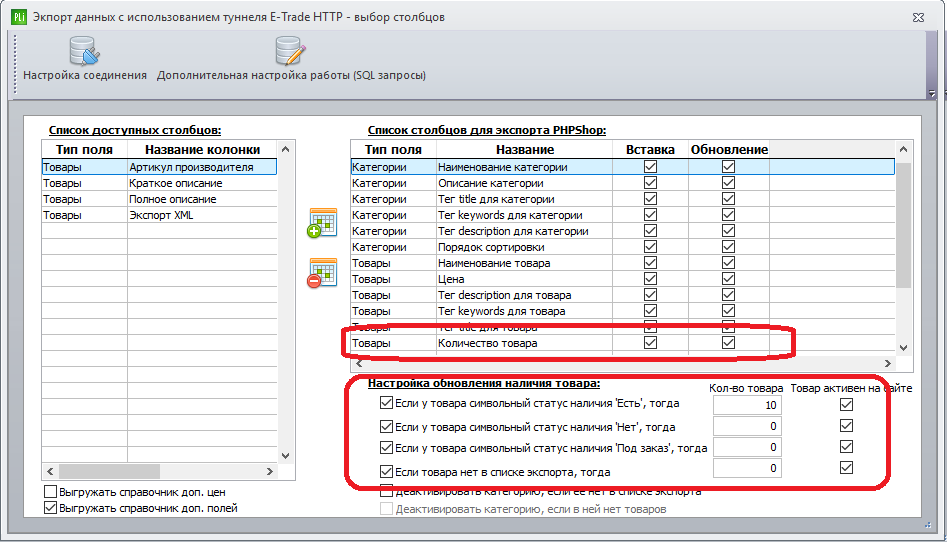Click Название колонки column header
Screen dimensions: 947x542
pyautogui.click(x=202, y=149)
